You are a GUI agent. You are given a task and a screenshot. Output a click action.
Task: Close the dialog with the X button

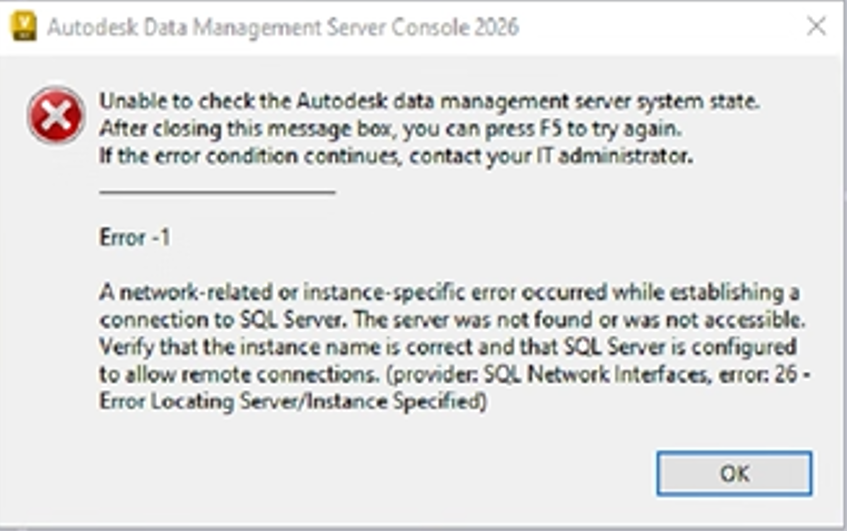point(816,27)
